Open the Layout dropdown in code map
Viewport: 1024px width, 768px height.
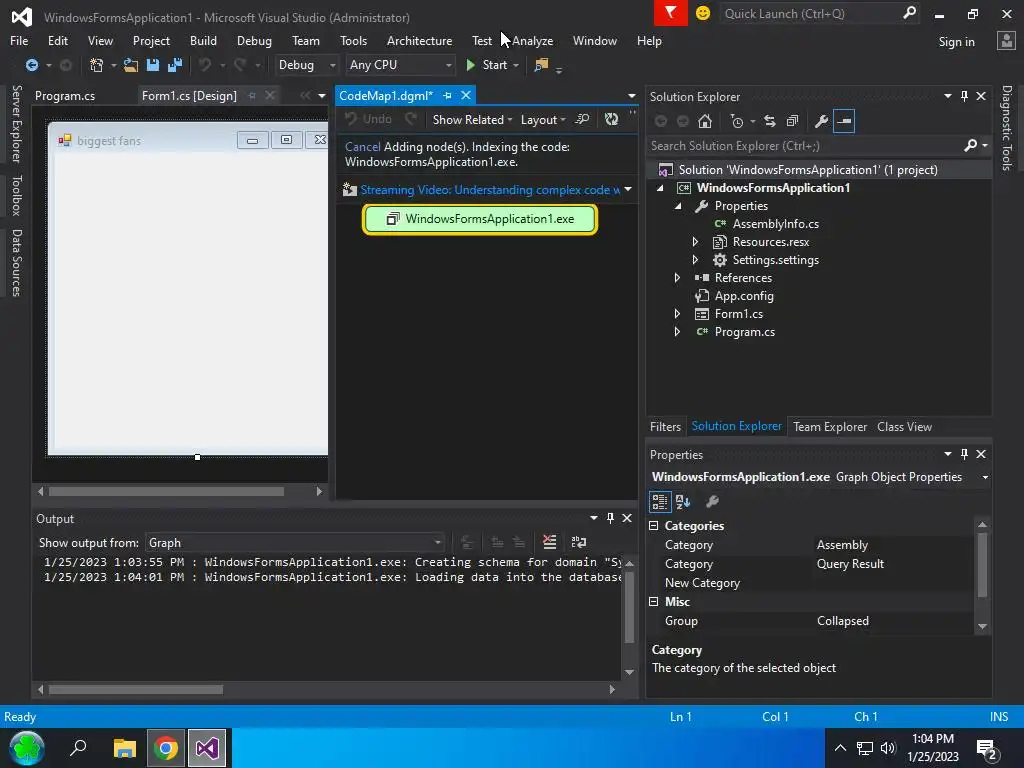click(x=543, y=120)
